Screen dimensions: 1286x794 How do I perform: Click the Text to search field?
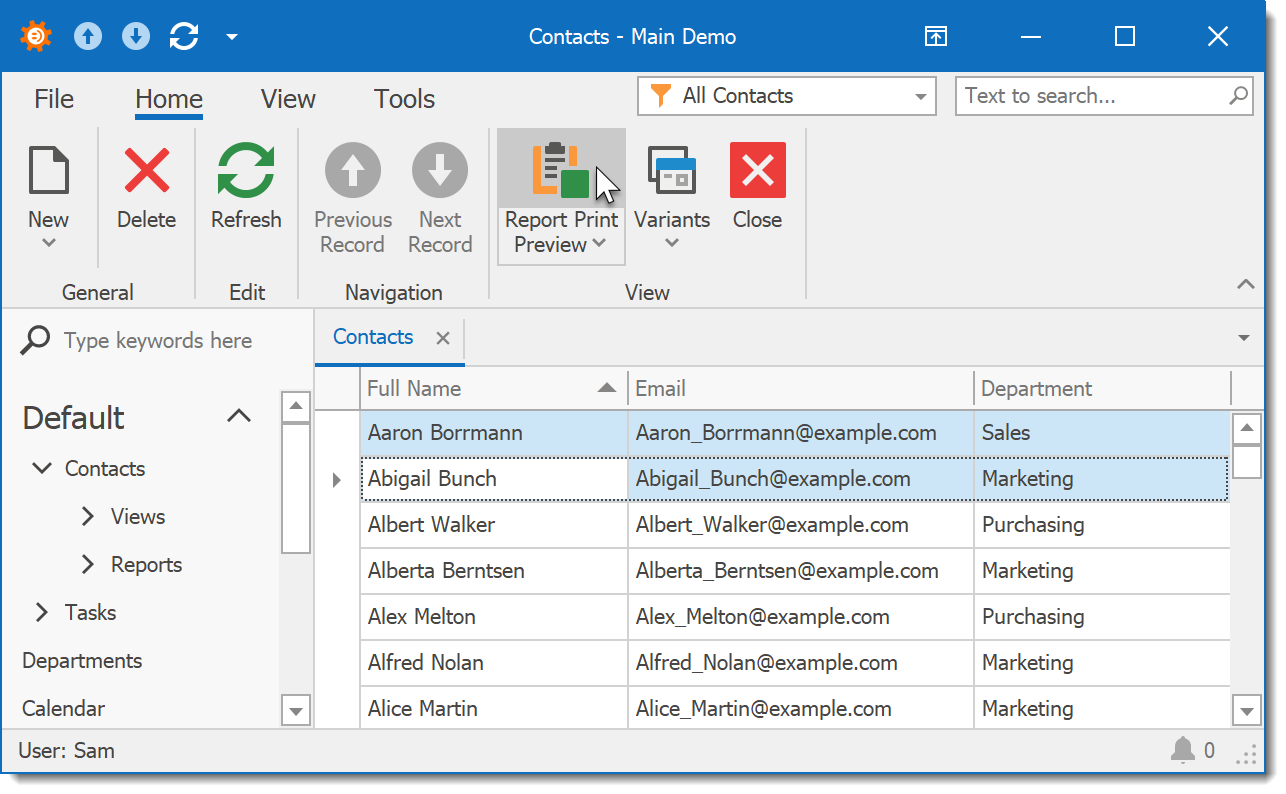1090,96
